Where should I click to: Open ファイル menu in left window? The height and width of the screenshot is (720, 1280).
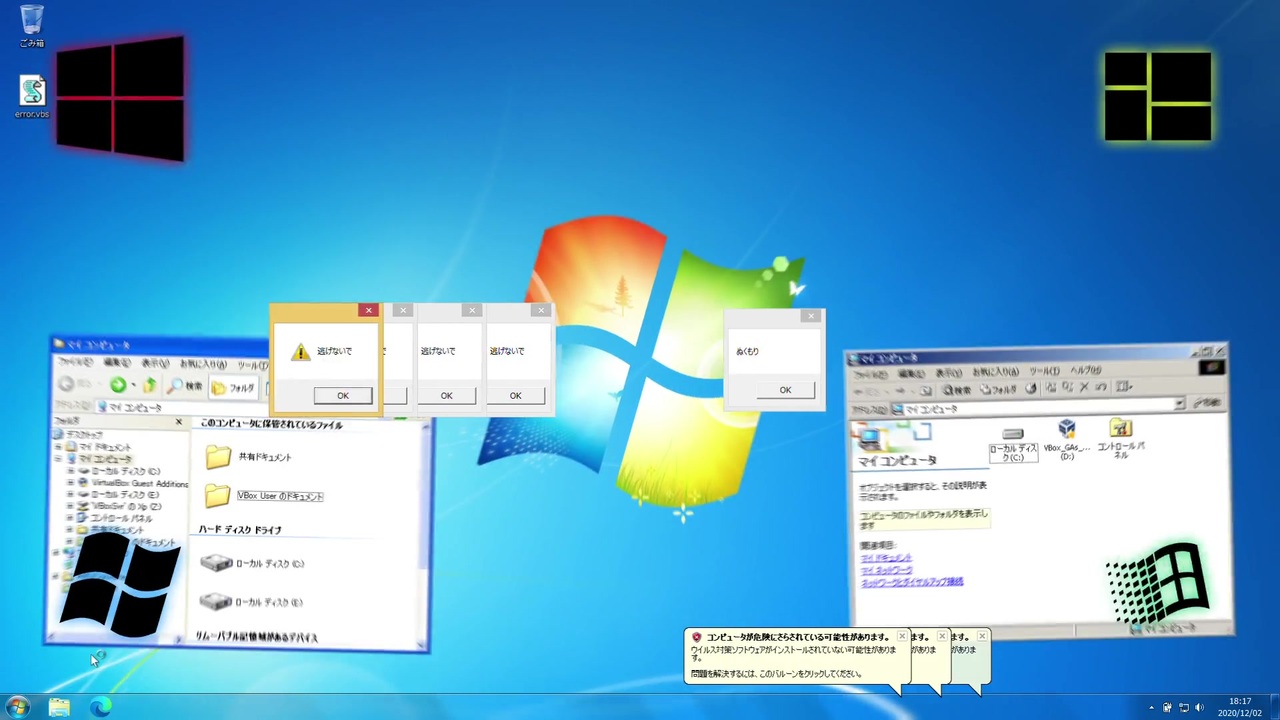(74, 362)
